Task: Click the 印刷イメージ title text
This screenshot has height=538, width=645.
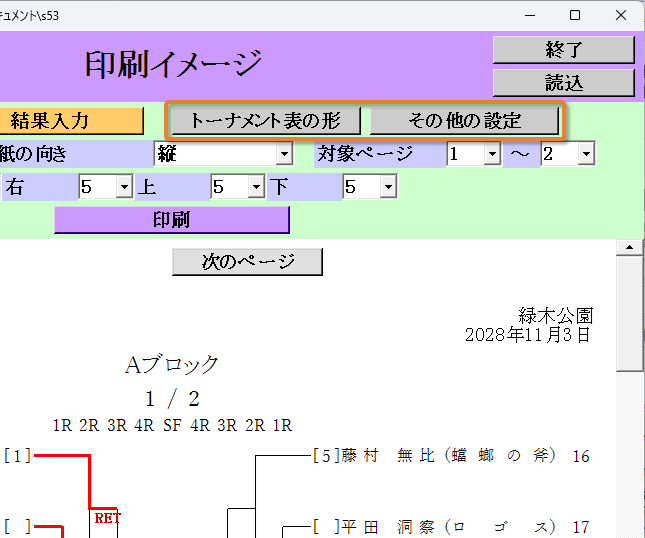Action: (x=173, y=64)
